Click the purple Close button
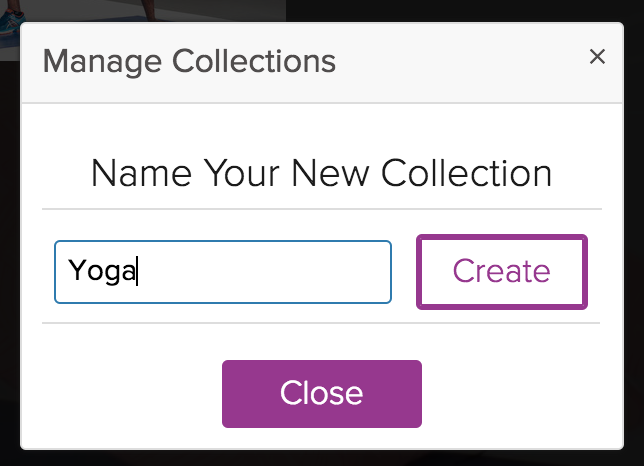This screenshot has height=466, width=644. (322, 394)
